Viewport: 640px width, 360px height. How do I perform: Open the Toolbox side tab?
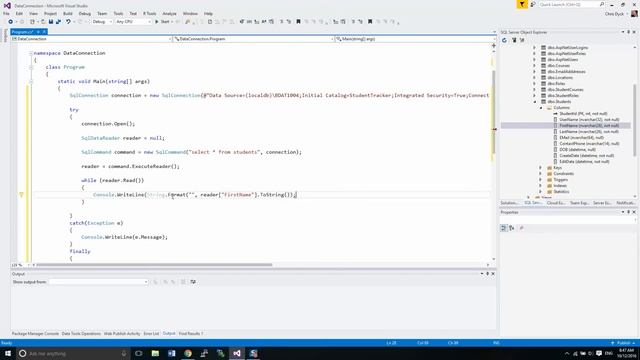pyautogui.click(x=5, y=36)
